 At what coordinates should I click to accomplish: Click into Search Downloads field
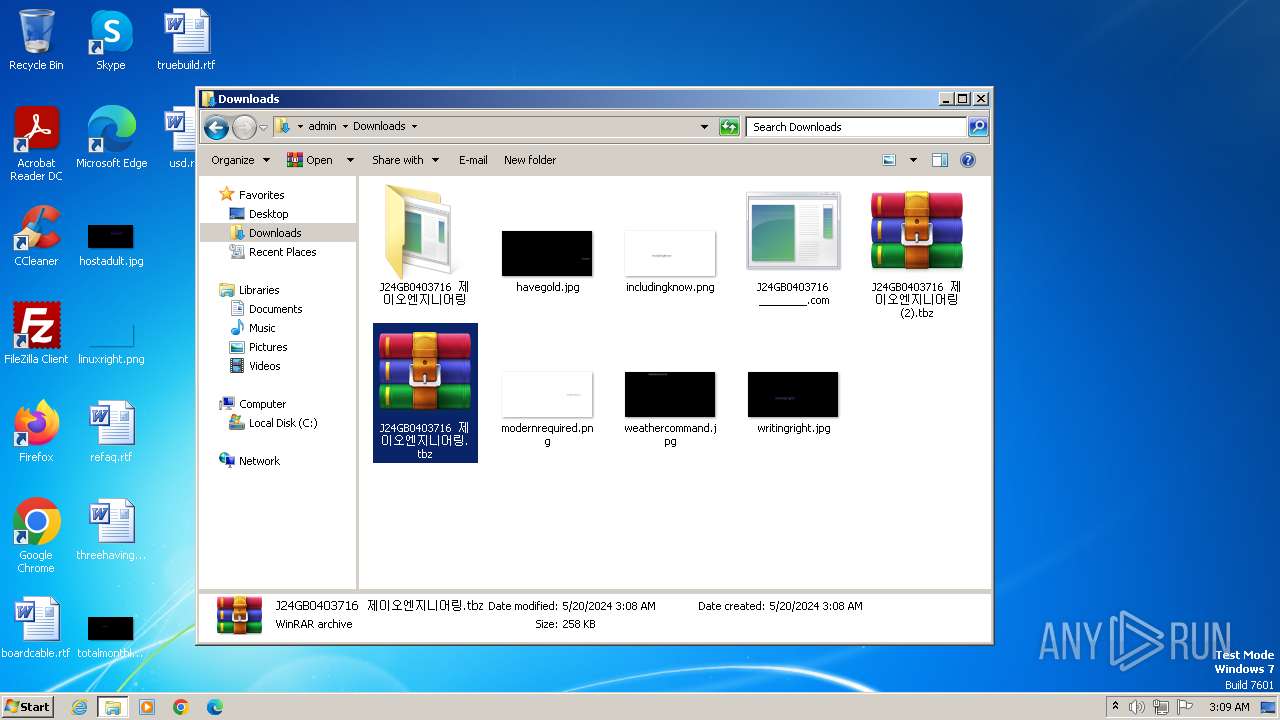(x=856, y=127)
